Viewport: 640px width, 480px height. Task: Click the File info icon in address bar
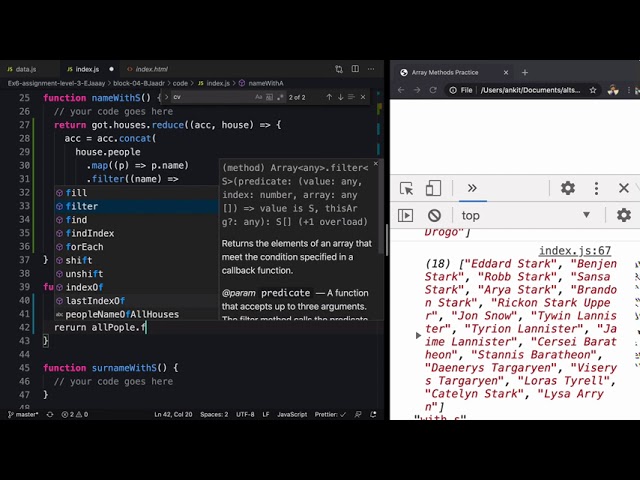(x=453, y=90)
